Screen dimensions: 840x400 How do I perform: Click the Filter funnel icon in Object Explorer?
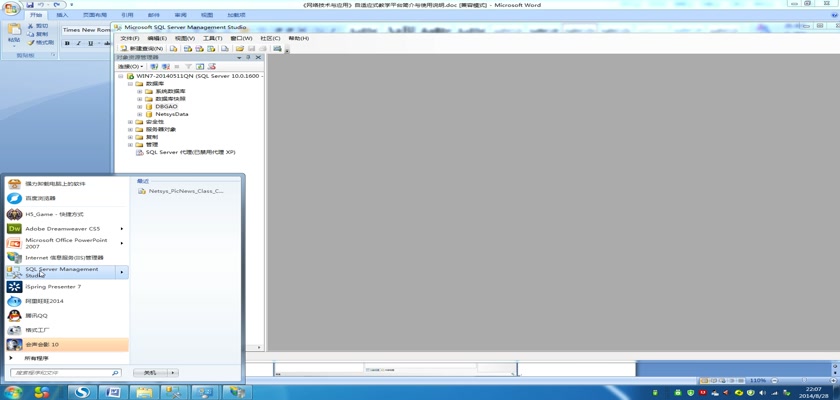tap(188, 66)
